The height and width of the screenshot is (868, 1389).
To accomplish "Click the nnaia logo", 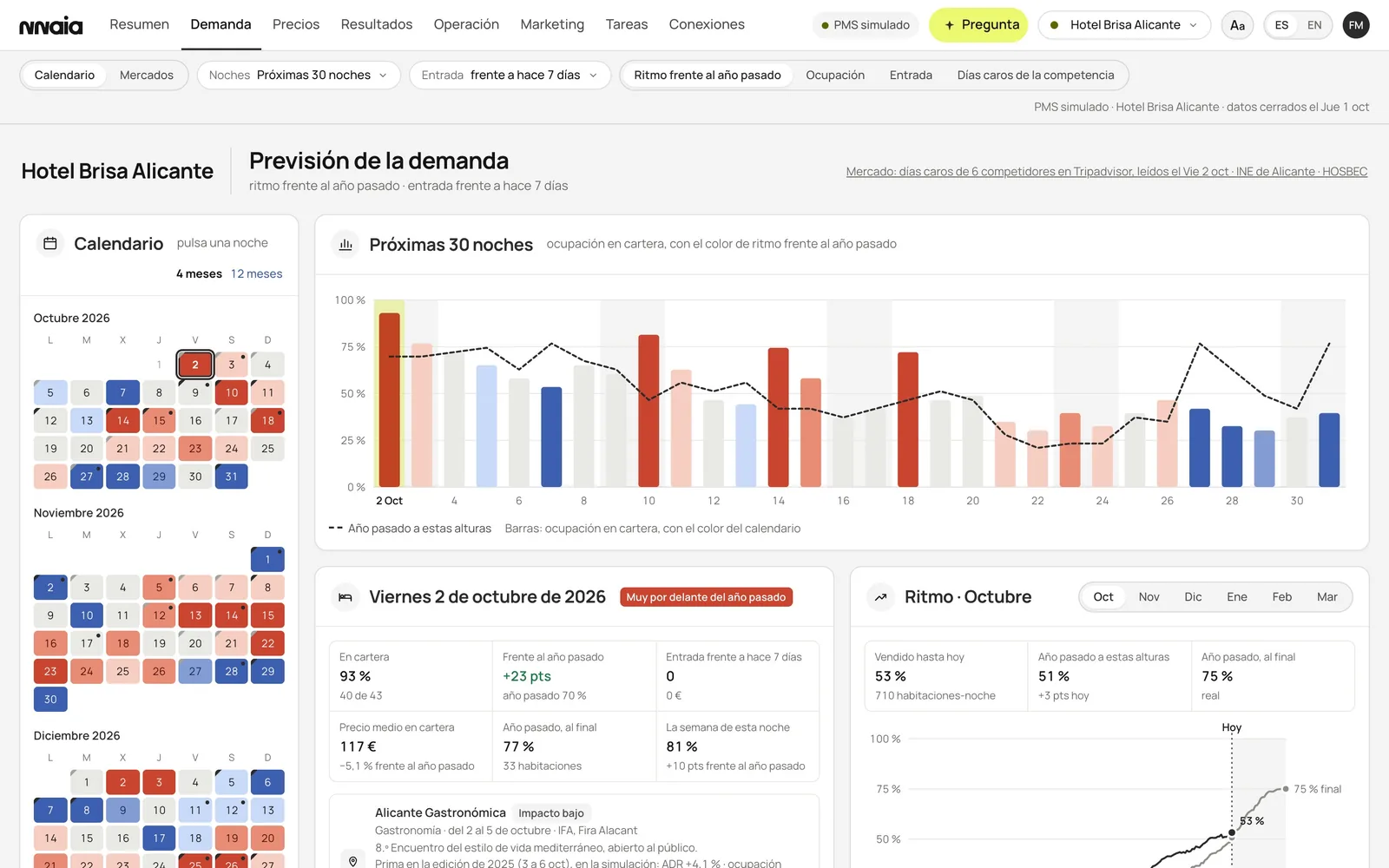I will click(51, 25).
